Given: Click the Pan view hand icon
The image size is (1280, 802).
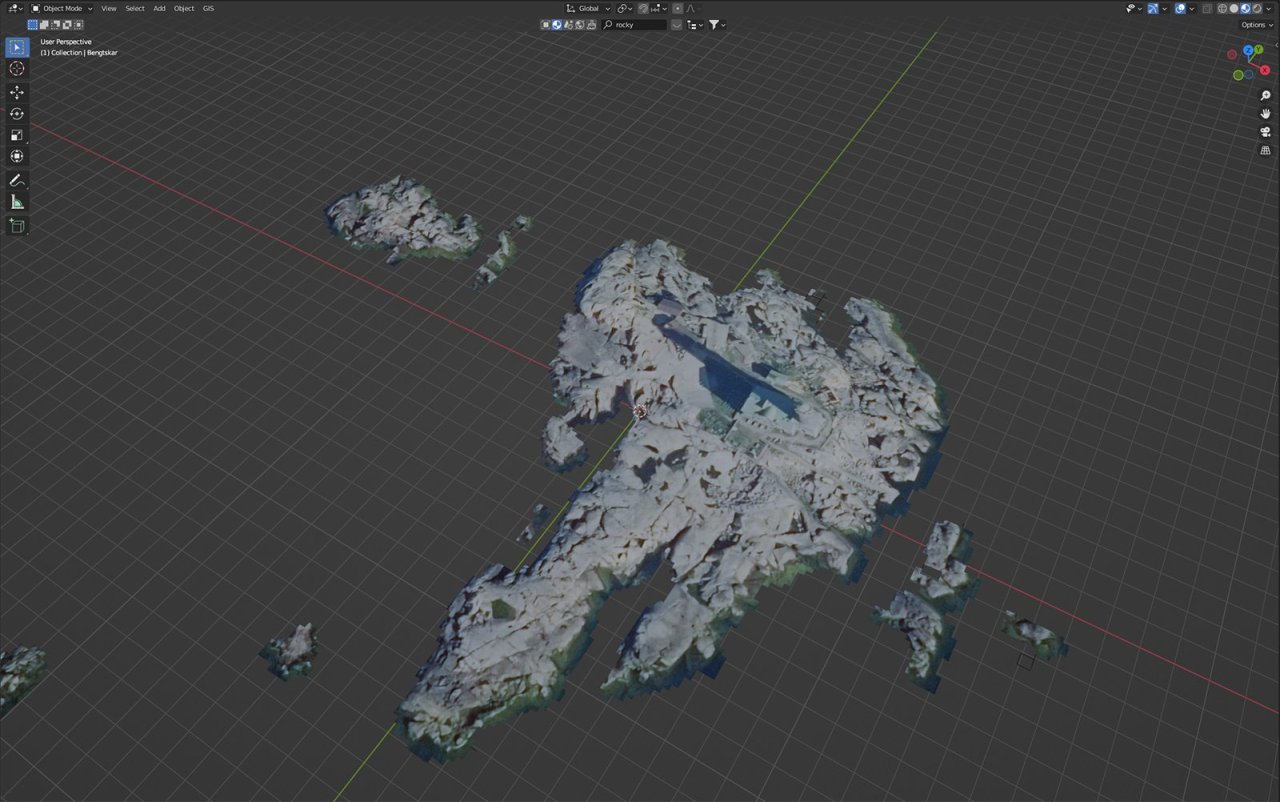Looking at the screenshot, I should click(x=1265, y=114).
